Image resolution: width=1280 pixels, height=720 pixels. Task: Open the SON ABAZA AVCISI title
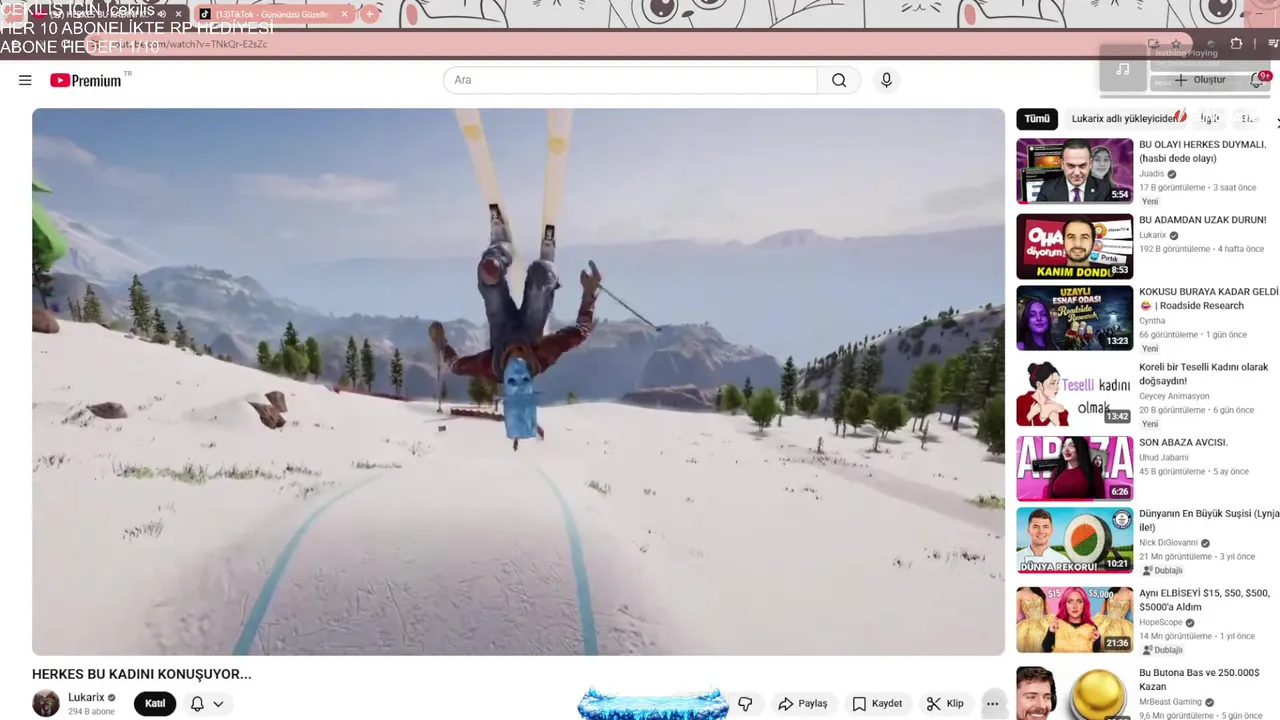[1183, 442]
